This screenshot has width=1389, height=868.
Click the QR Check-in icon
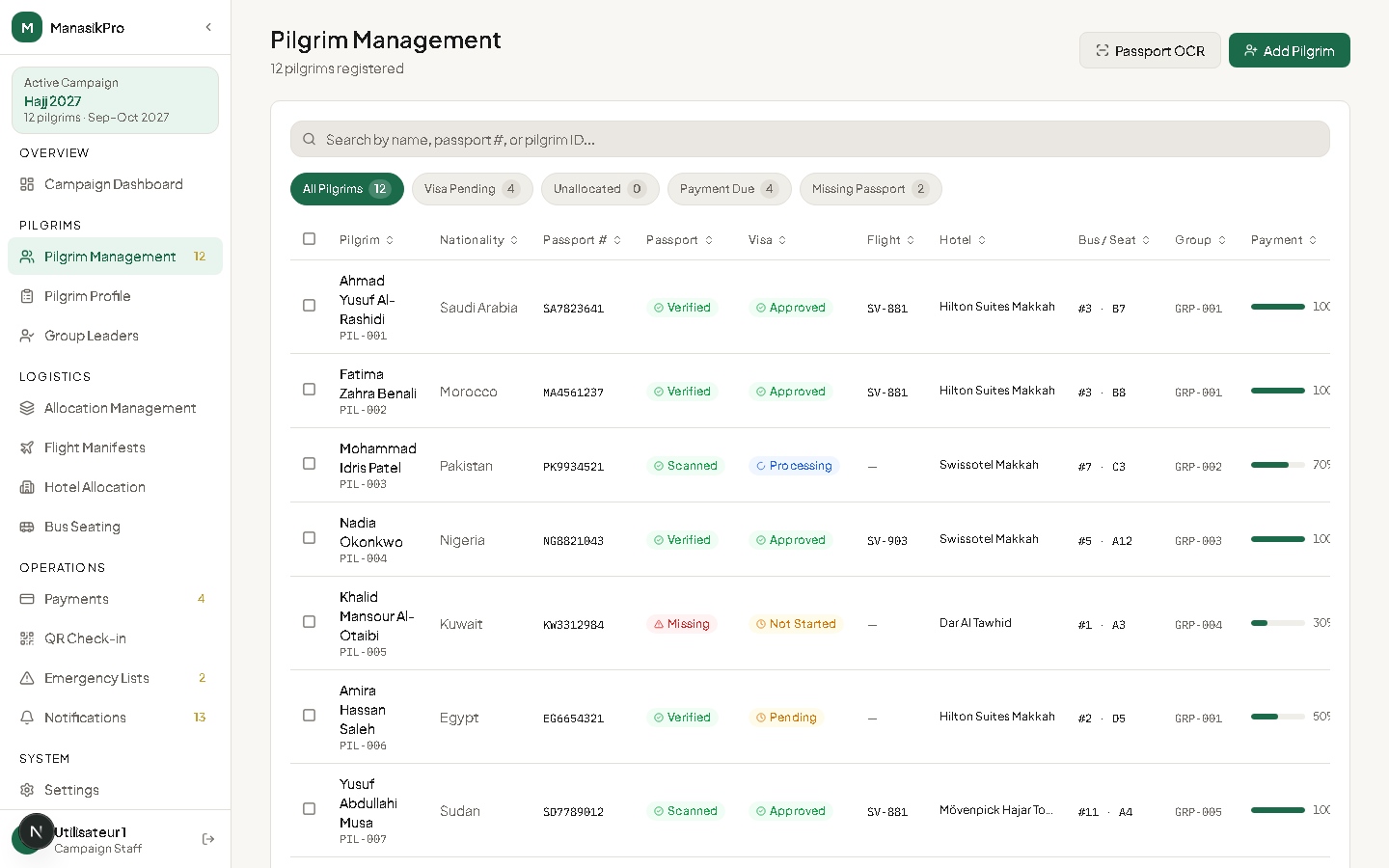tap(27, 638)
